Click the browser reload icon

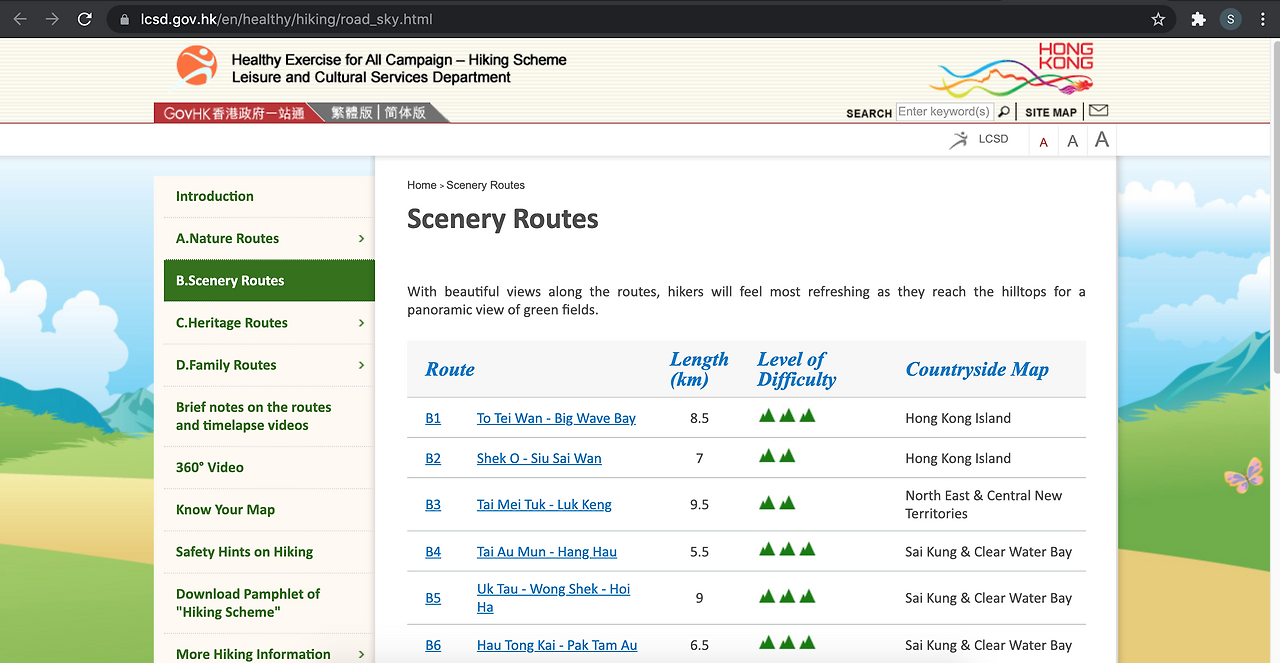click(x=84, y=18)
